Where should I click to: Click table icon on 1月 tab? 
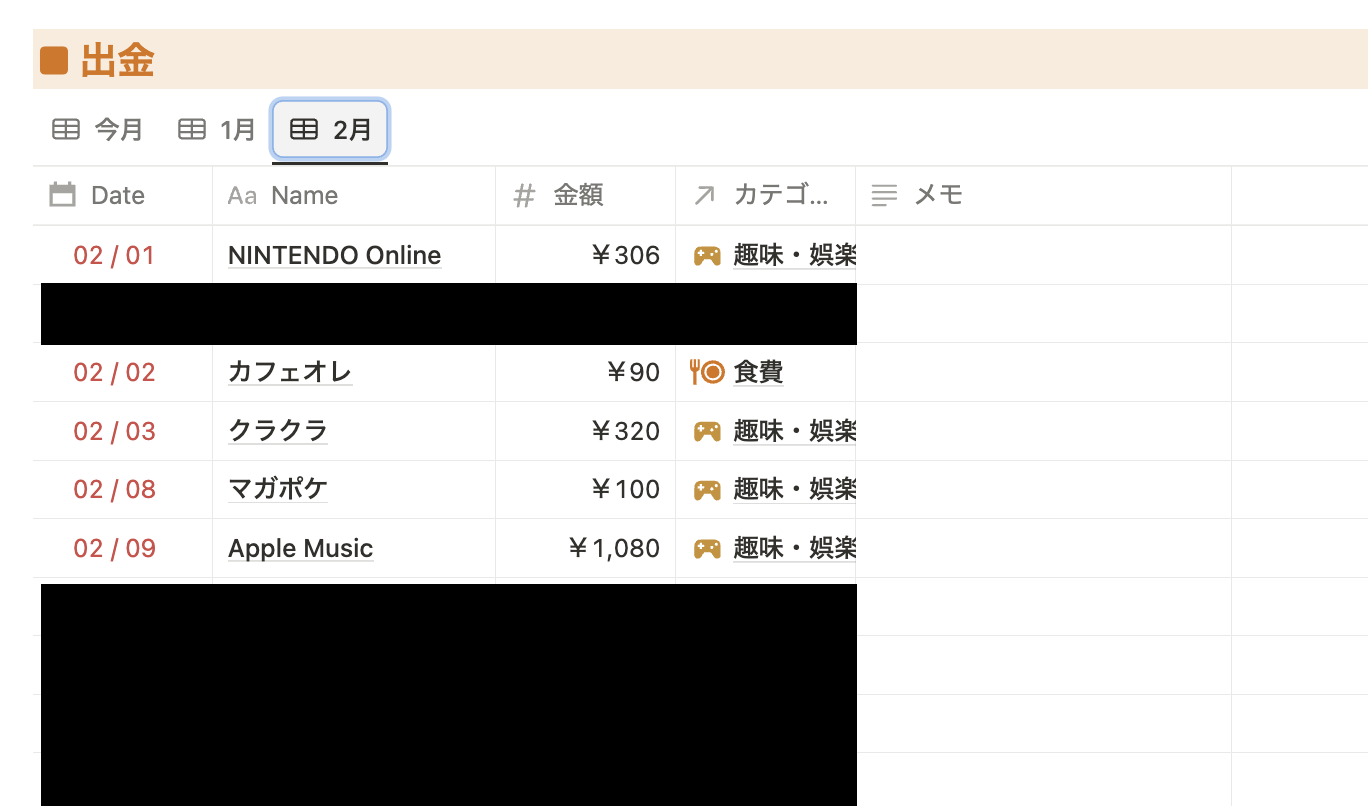point(192,129)
